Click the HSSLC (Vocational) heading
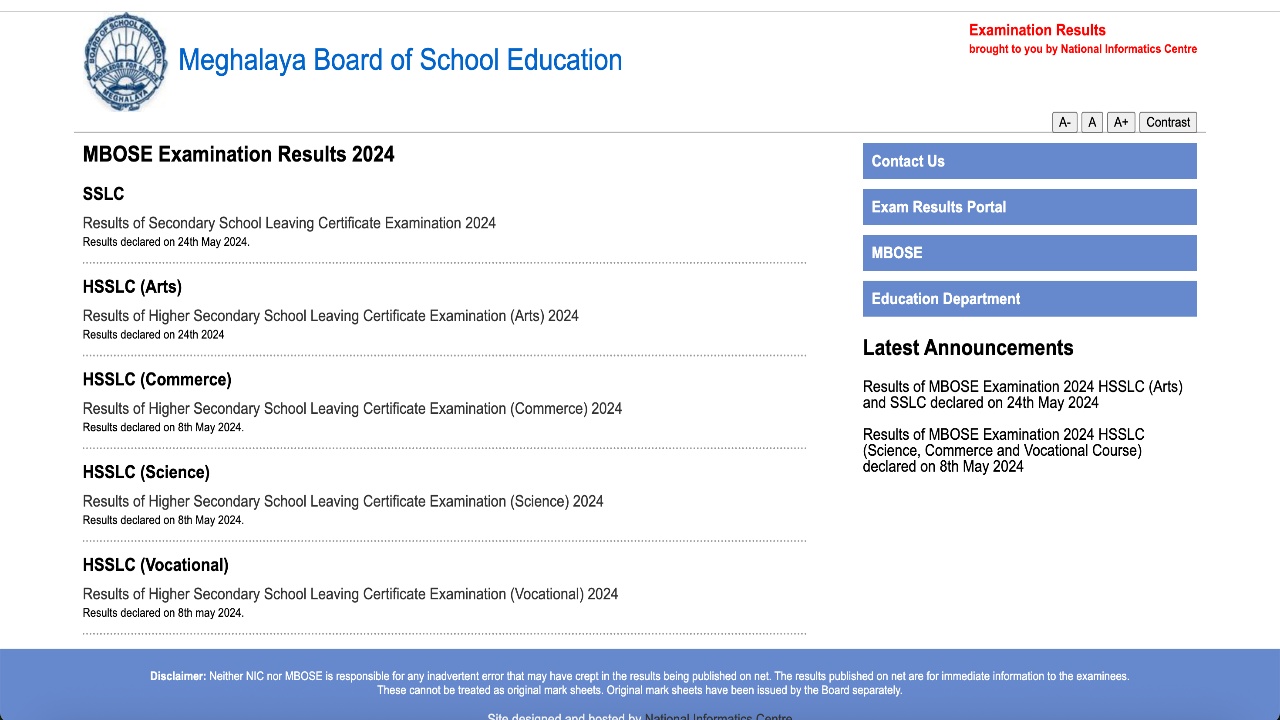Image resolution: width=1280 pixels, height=720 pixels. (155, 565)
